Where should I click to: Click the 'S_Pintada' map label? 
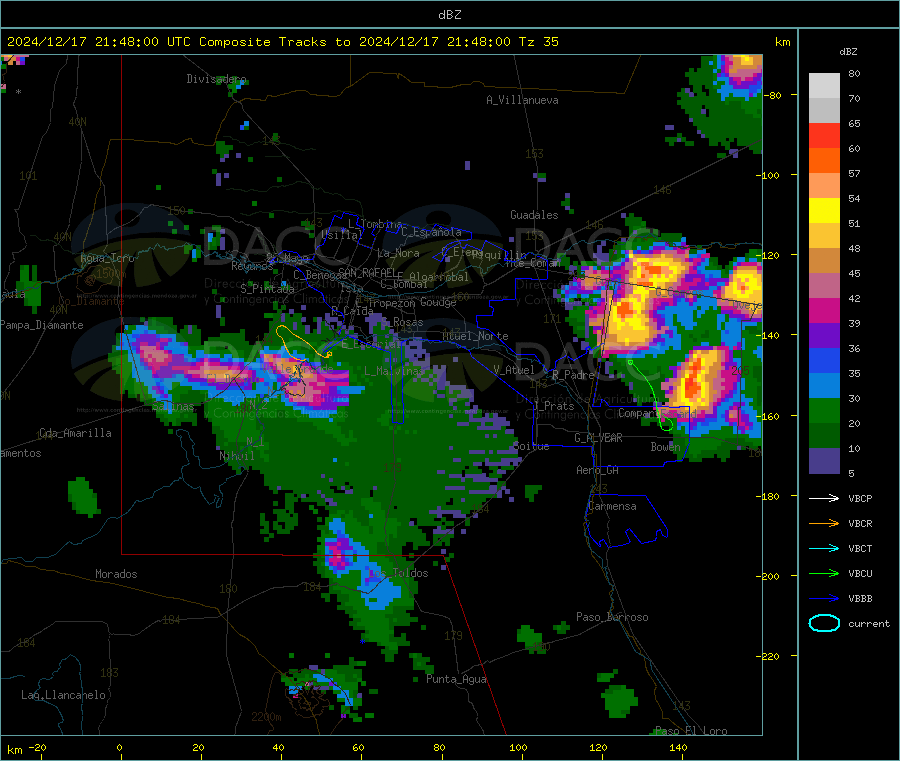coord(267,289)
